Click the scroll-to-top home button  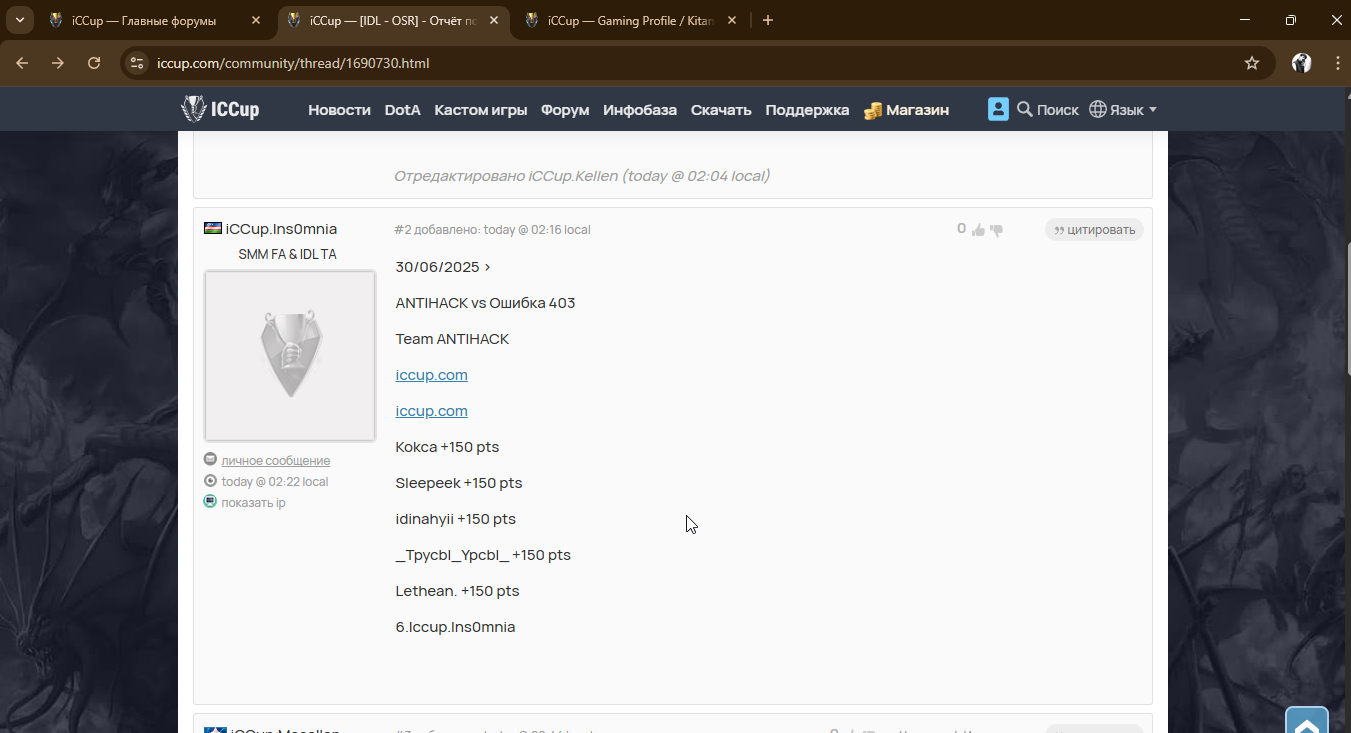pyautogui.click(x=1306, y=722)
